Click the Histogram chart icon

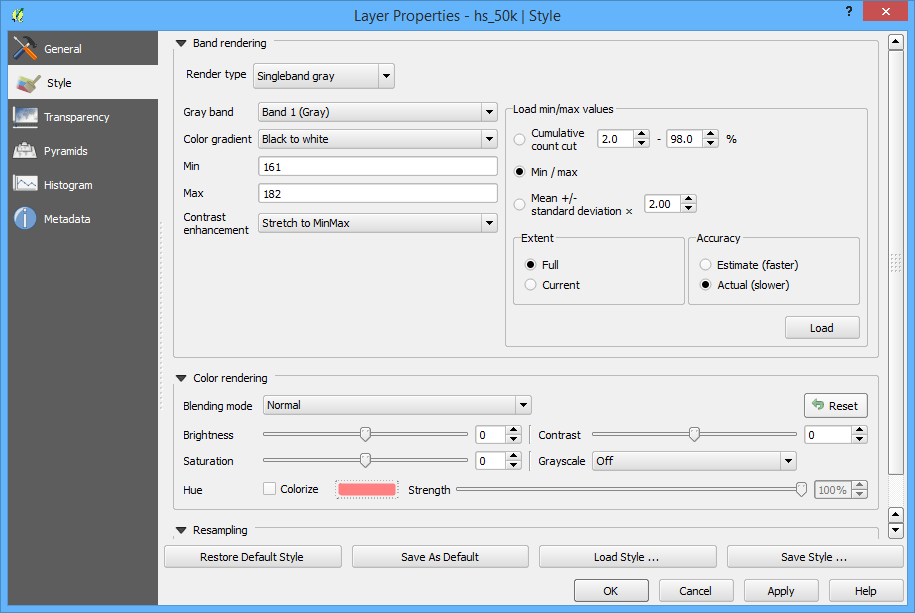click(x=25, y=184)
